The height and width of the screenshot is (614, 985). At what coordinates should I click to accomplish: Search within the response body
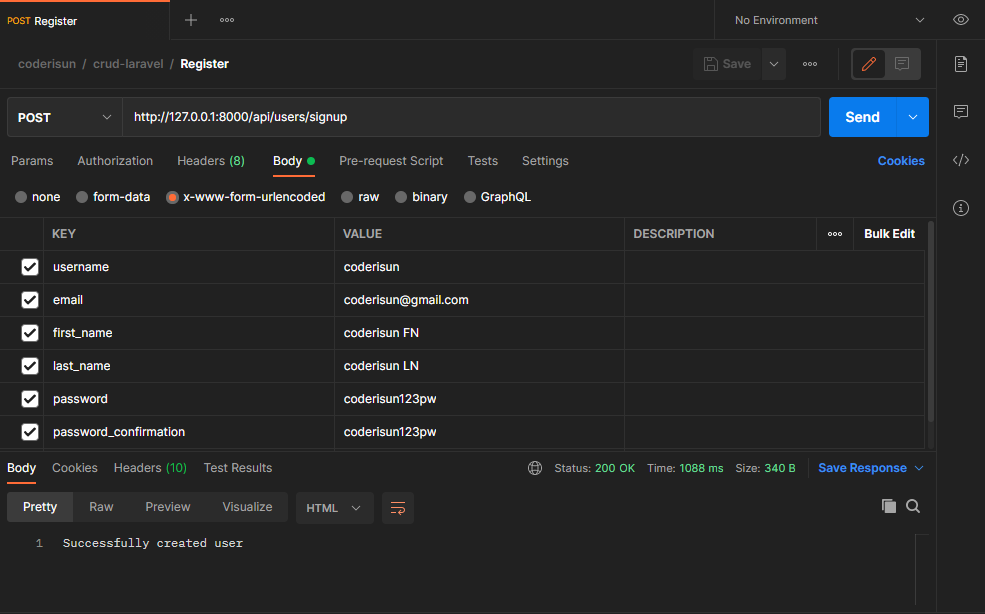[x=913, y=506]
